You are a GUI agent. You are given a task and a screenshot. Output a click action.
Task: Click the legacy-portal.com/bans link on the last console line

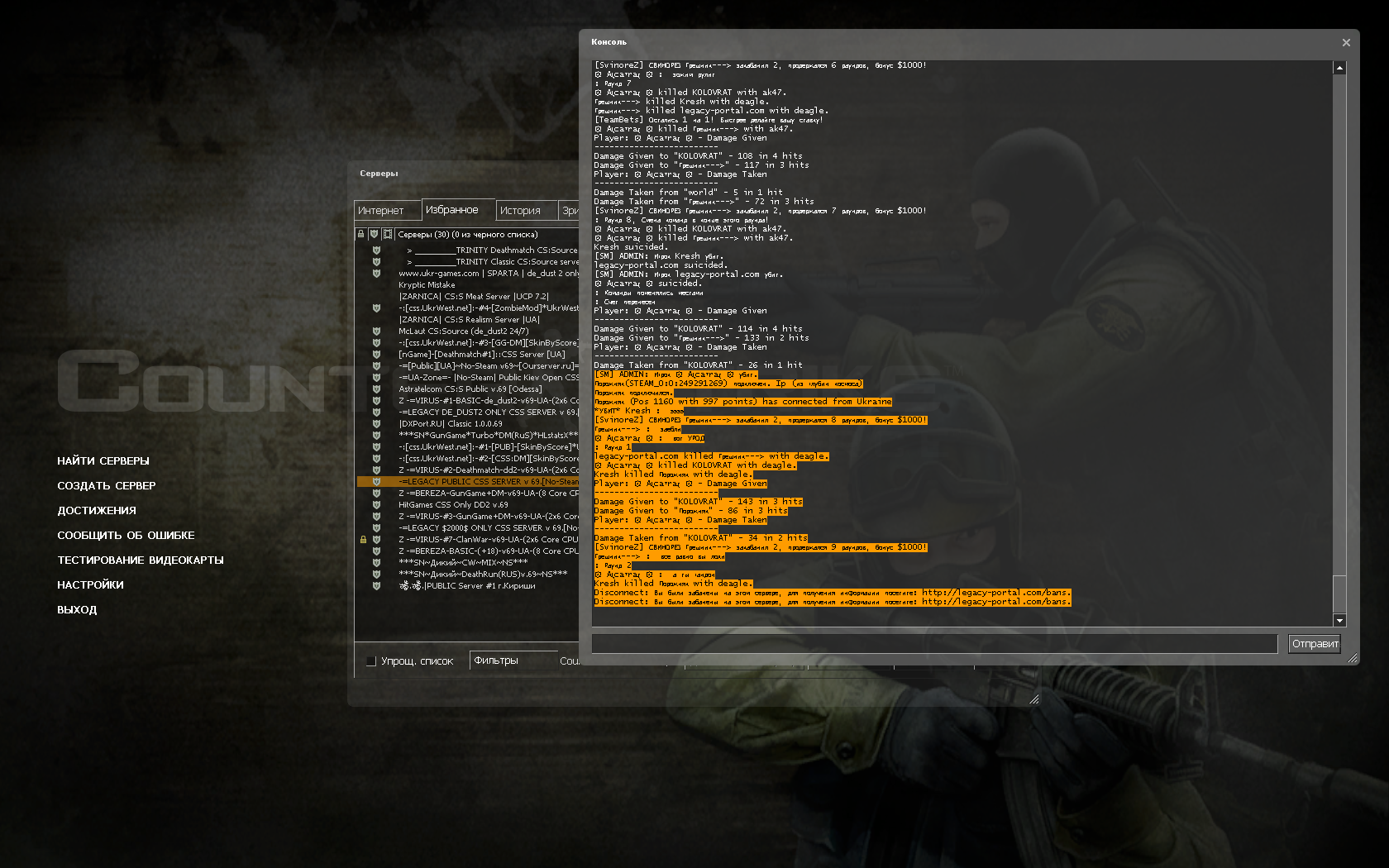[x=995, y=602]
